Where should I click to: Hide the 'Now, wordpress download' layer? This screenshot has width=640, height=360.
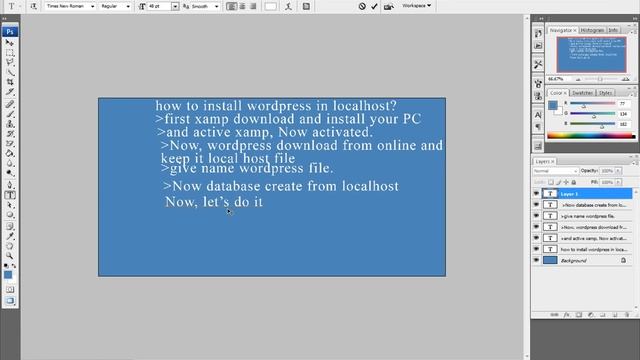click(x=536, y=227)
